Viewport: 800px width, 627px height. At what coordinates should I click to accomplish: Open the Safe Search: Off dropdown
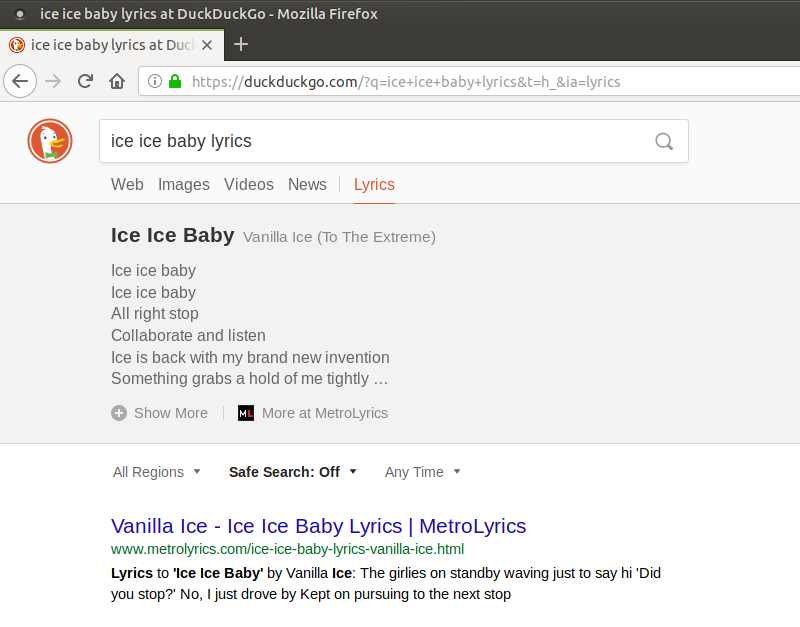[x=292, y=472]
